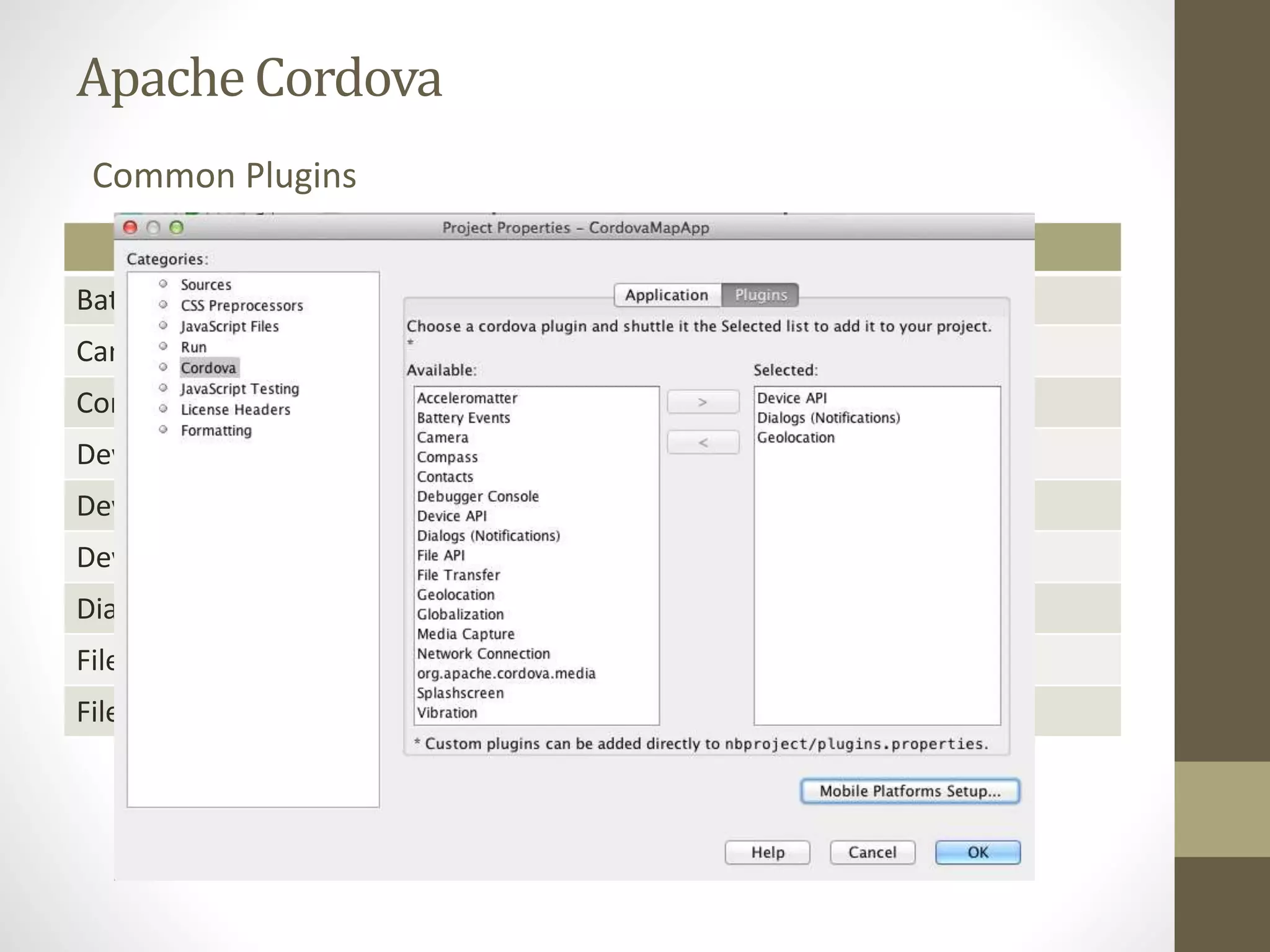Click the bullet icon beside Run

pyautogui.click(x=163, y=346)
